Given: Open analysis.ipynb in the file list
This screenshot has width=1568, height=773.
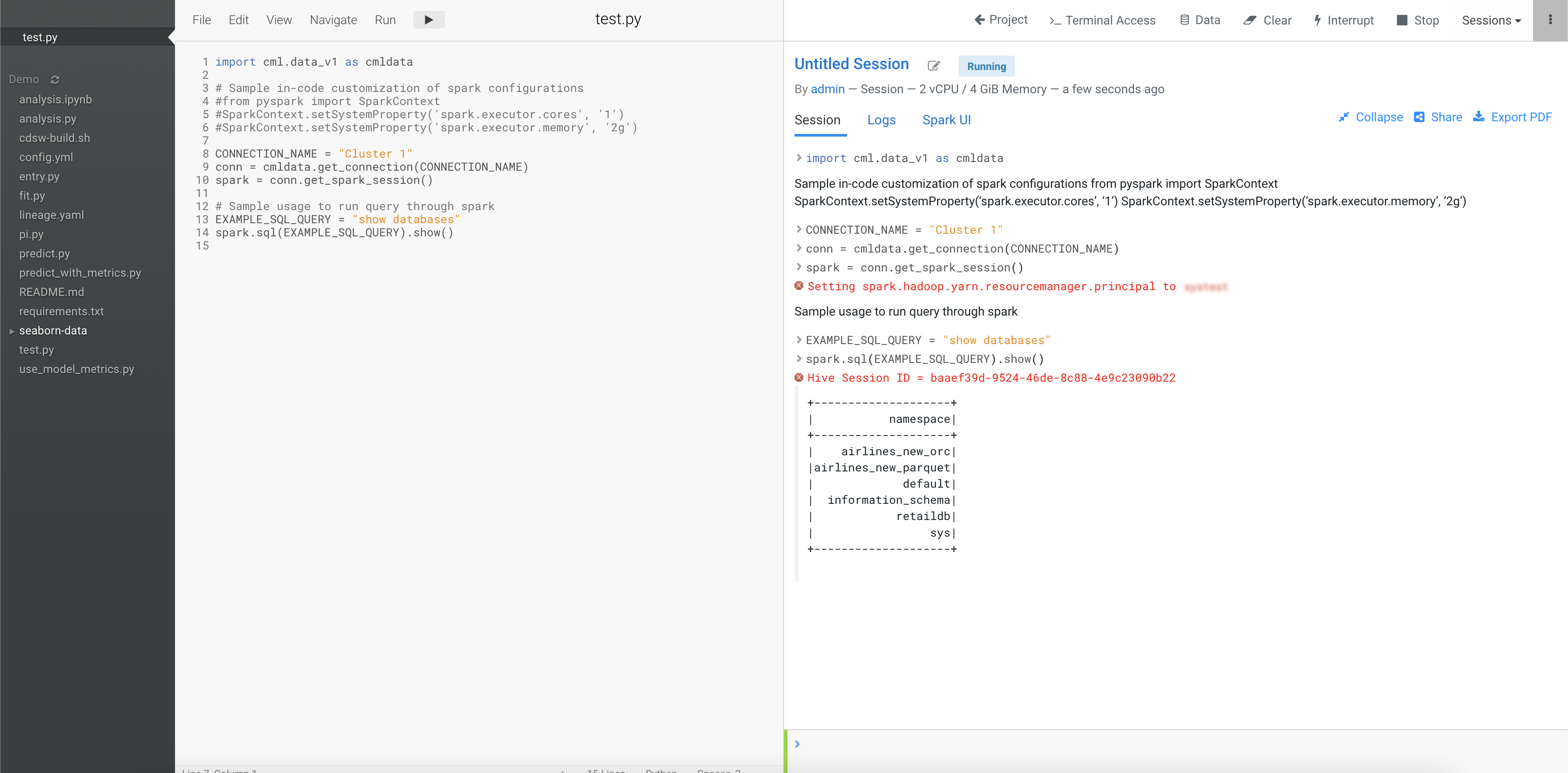Looking at the screenshot, I should pos(56,99).
